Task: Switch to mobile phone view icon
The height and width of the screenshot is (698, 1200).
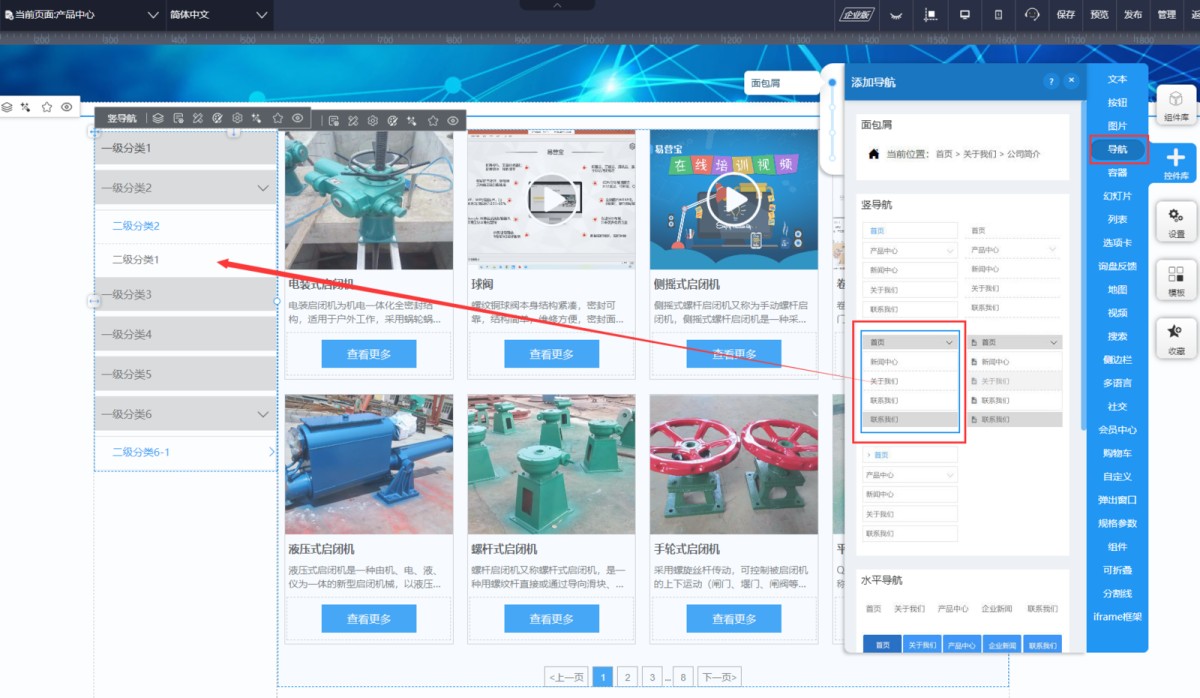Action: [998, 14]
